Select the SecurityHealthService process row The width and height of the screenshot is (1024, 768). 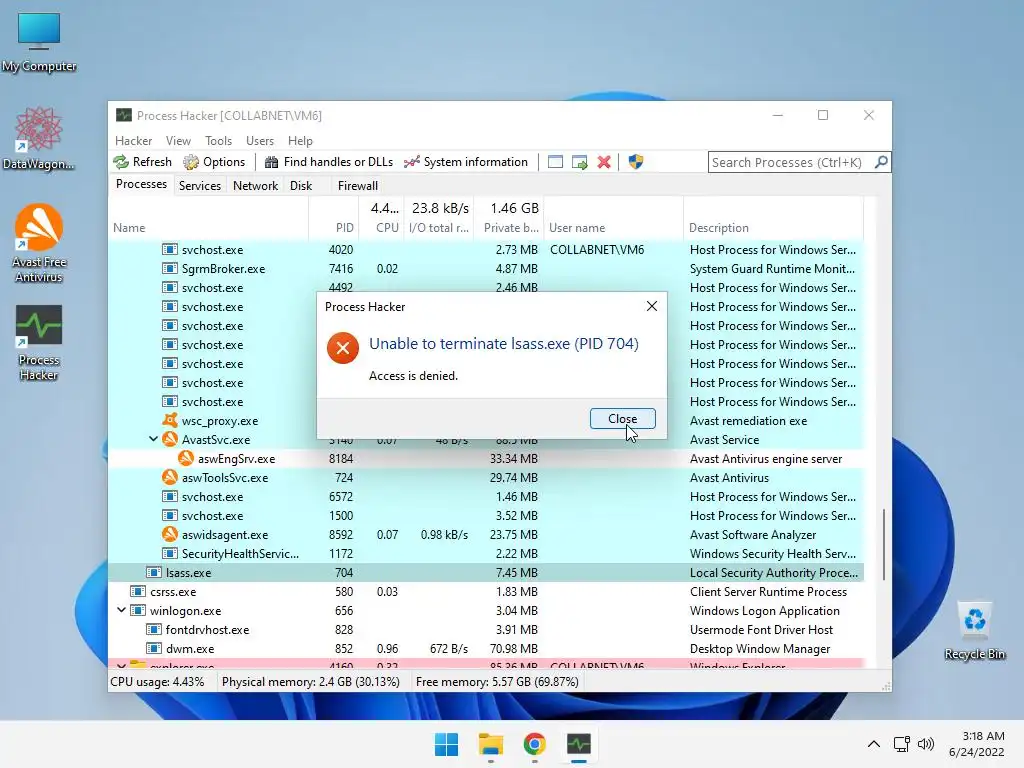(486, 553)
